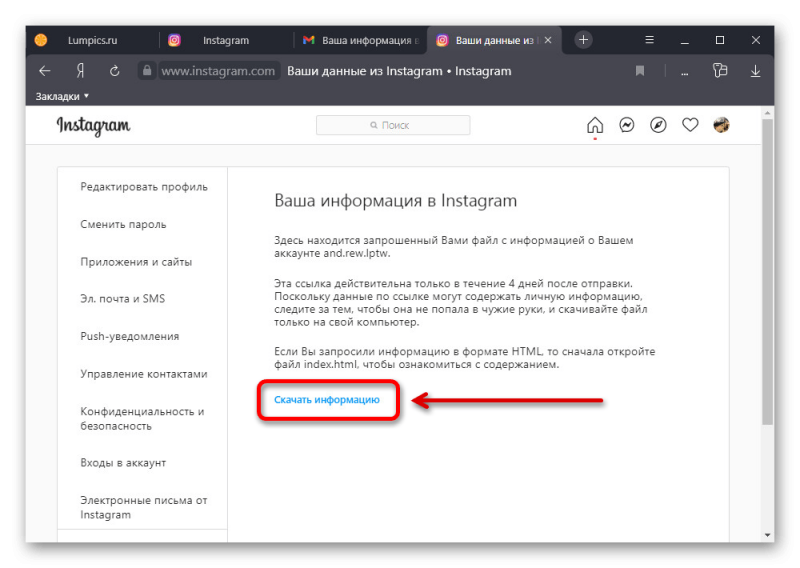Open the browser hamburger menu
800x568 pixels.
[649, 40]
